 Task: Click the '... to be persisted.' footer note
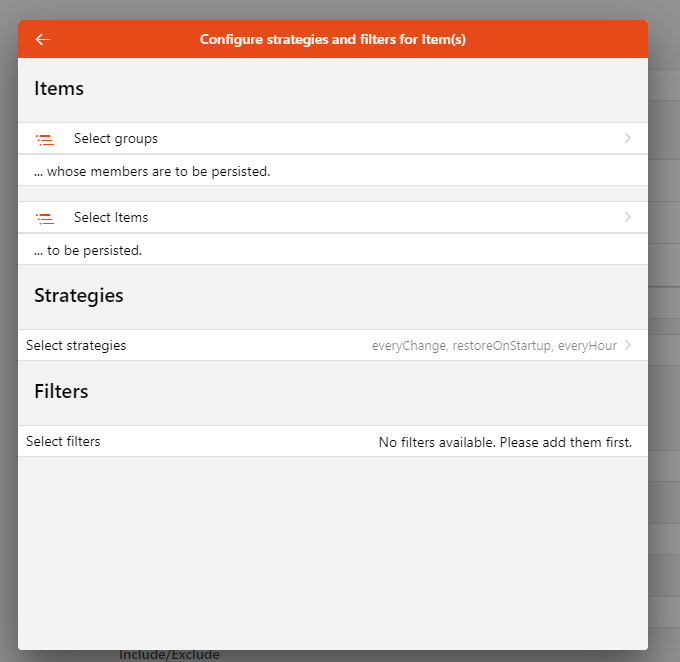click(88, 251)
